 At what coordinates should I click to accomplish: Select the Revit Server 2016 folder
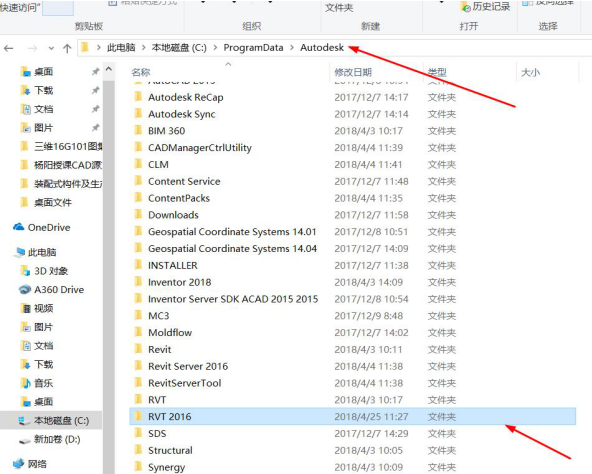tap(352, 366)
